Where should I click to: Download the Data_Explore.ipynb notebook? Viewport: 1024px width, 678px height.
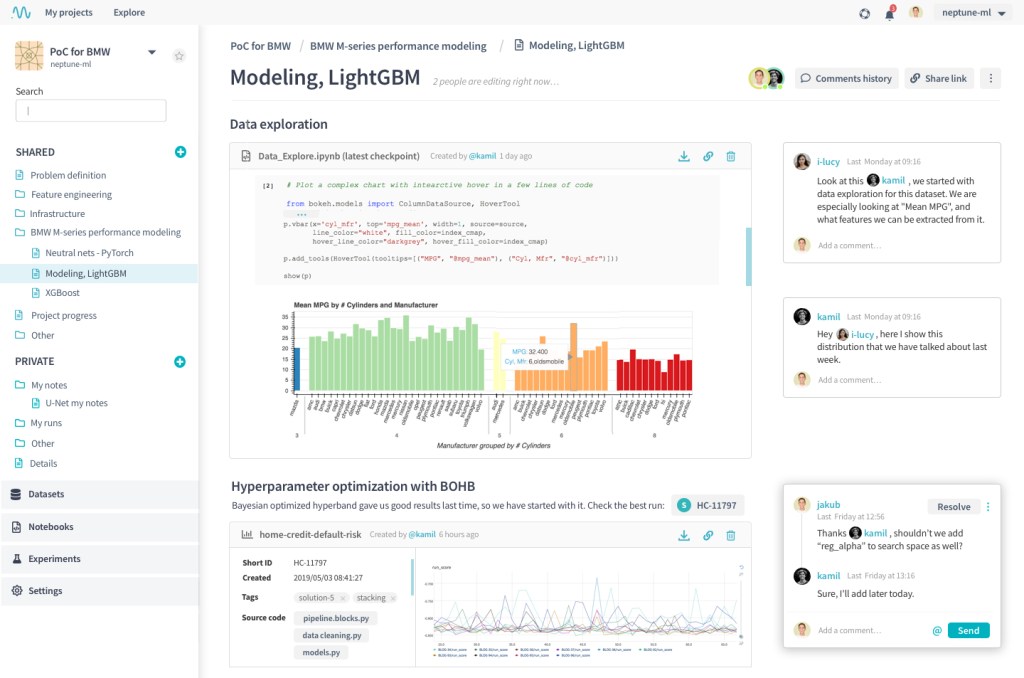pyautogui.click(x=684, y=157)
